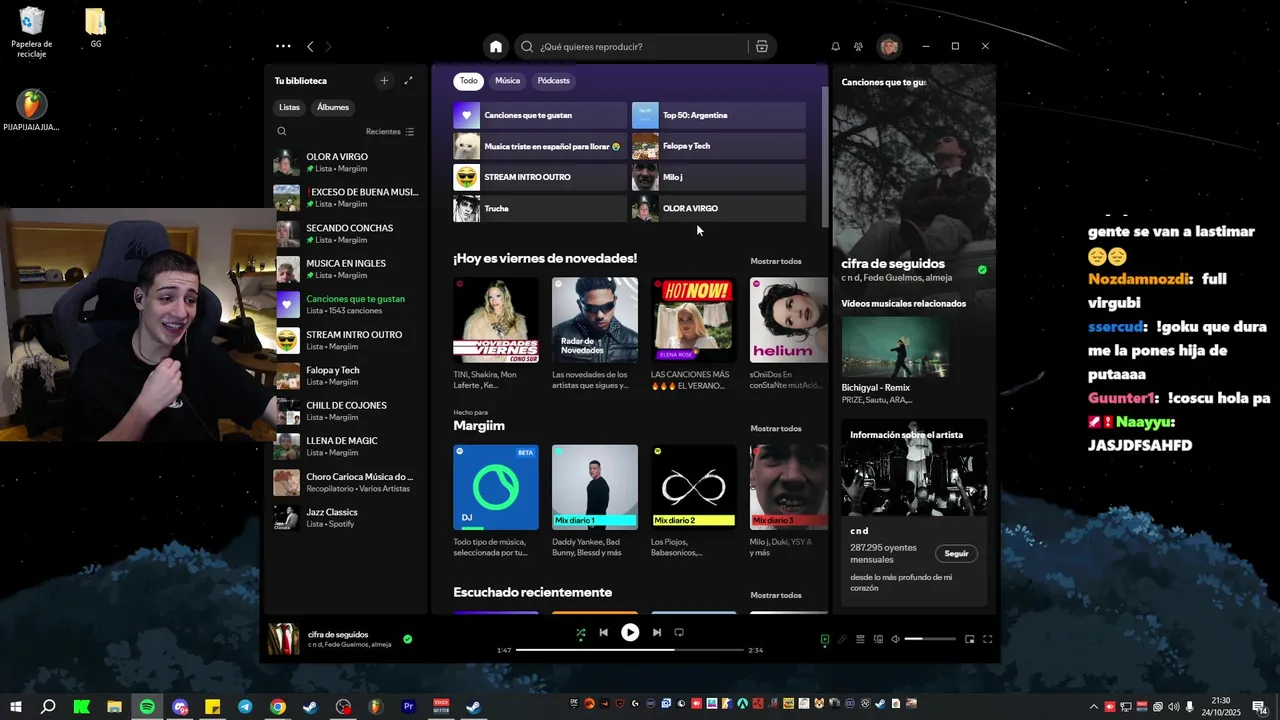This screenshot has width=1280, height=720.
Task: Open Top 50: Argentina tile
Action: (719, 115)
